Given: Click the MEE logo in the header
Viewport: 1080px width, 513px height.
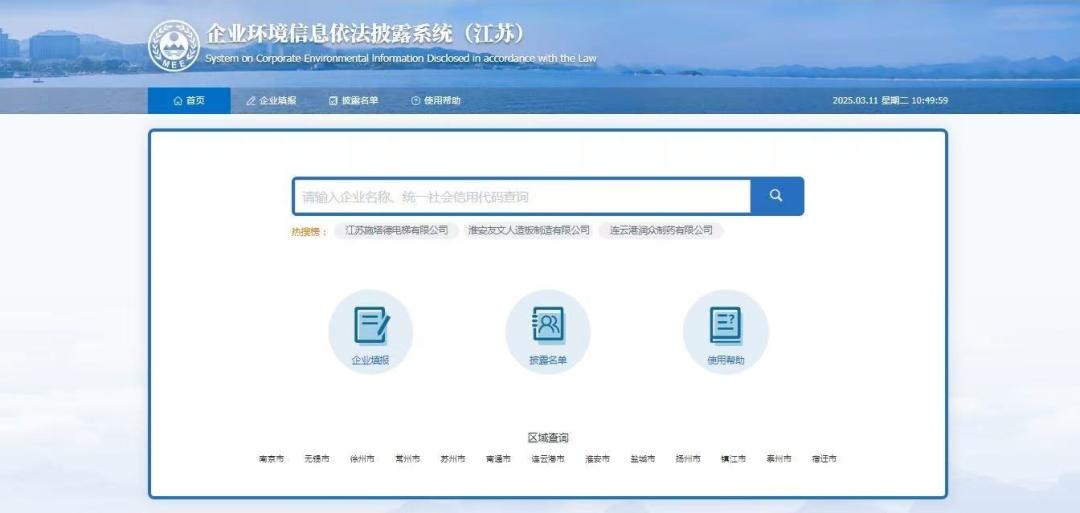Looking at the screenshot, I should 174,46.
